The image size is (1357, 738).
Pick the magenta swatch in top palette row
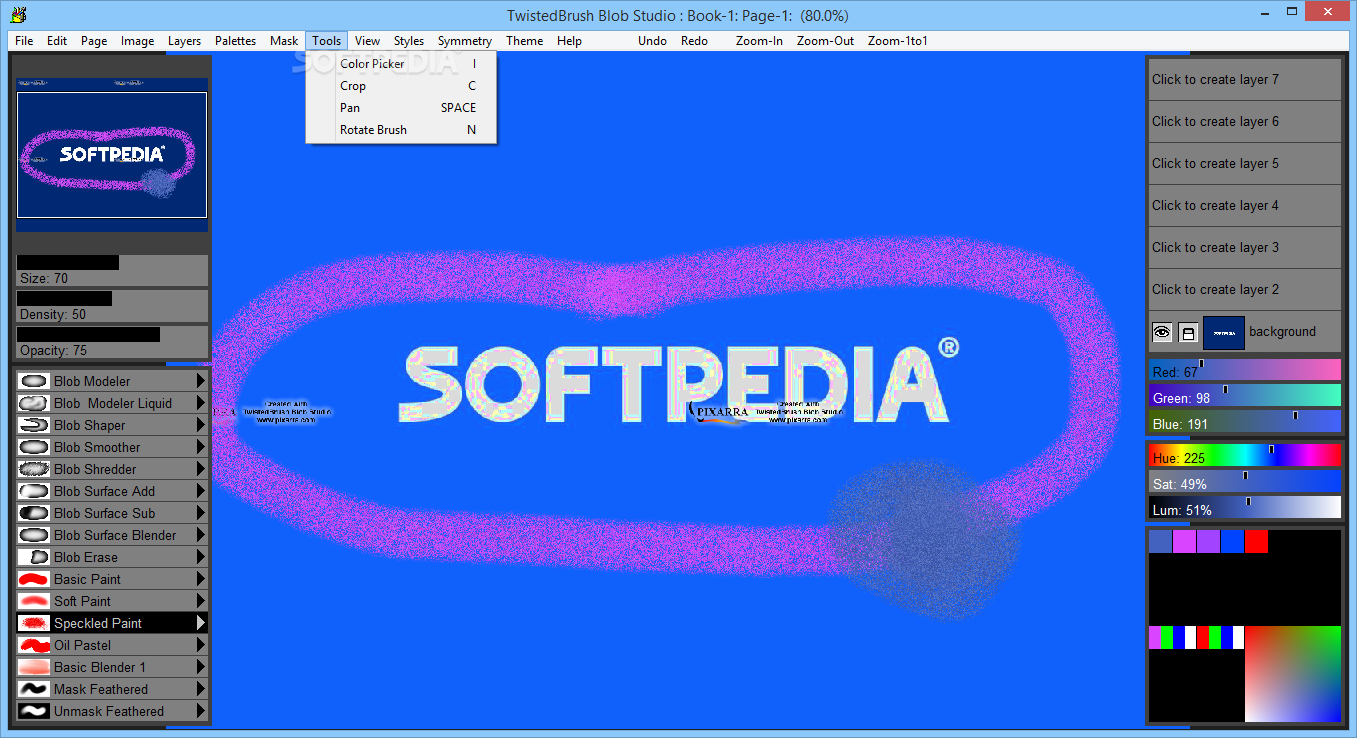pyautogui.click(x=1184, y=541)
